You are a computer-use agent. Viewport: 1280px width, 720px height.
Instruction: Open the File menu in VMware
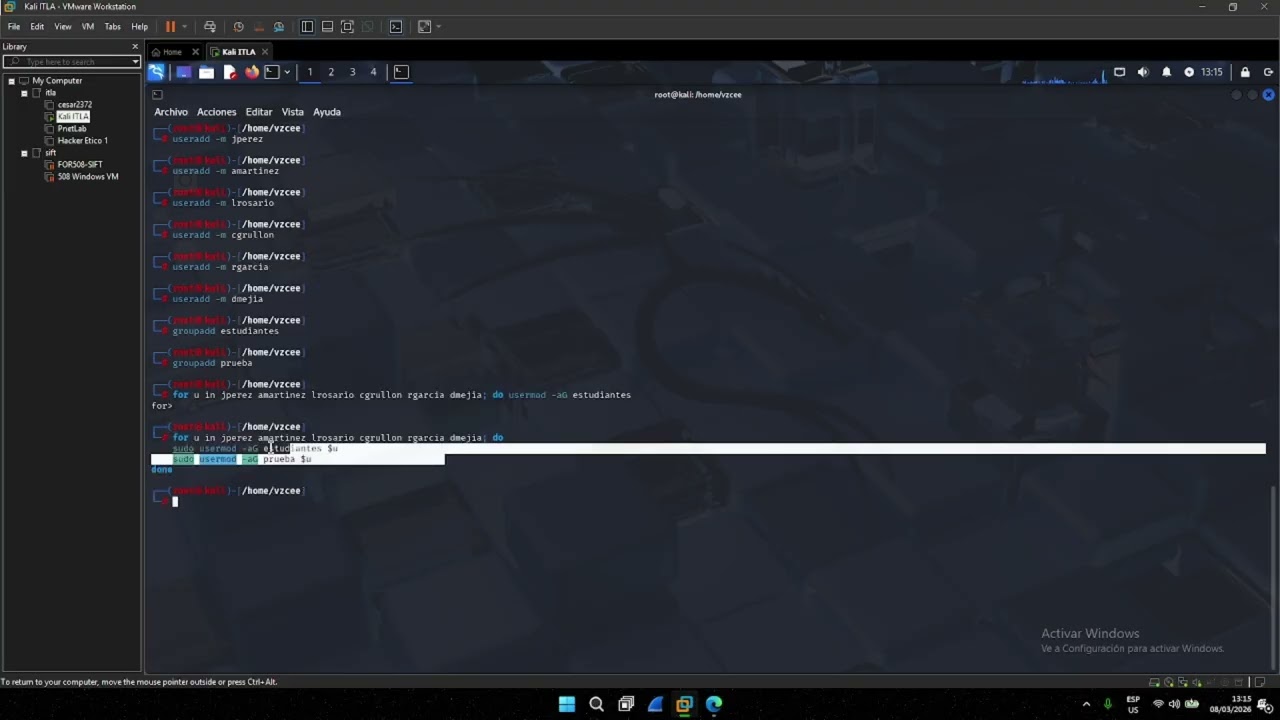point(14,27)
